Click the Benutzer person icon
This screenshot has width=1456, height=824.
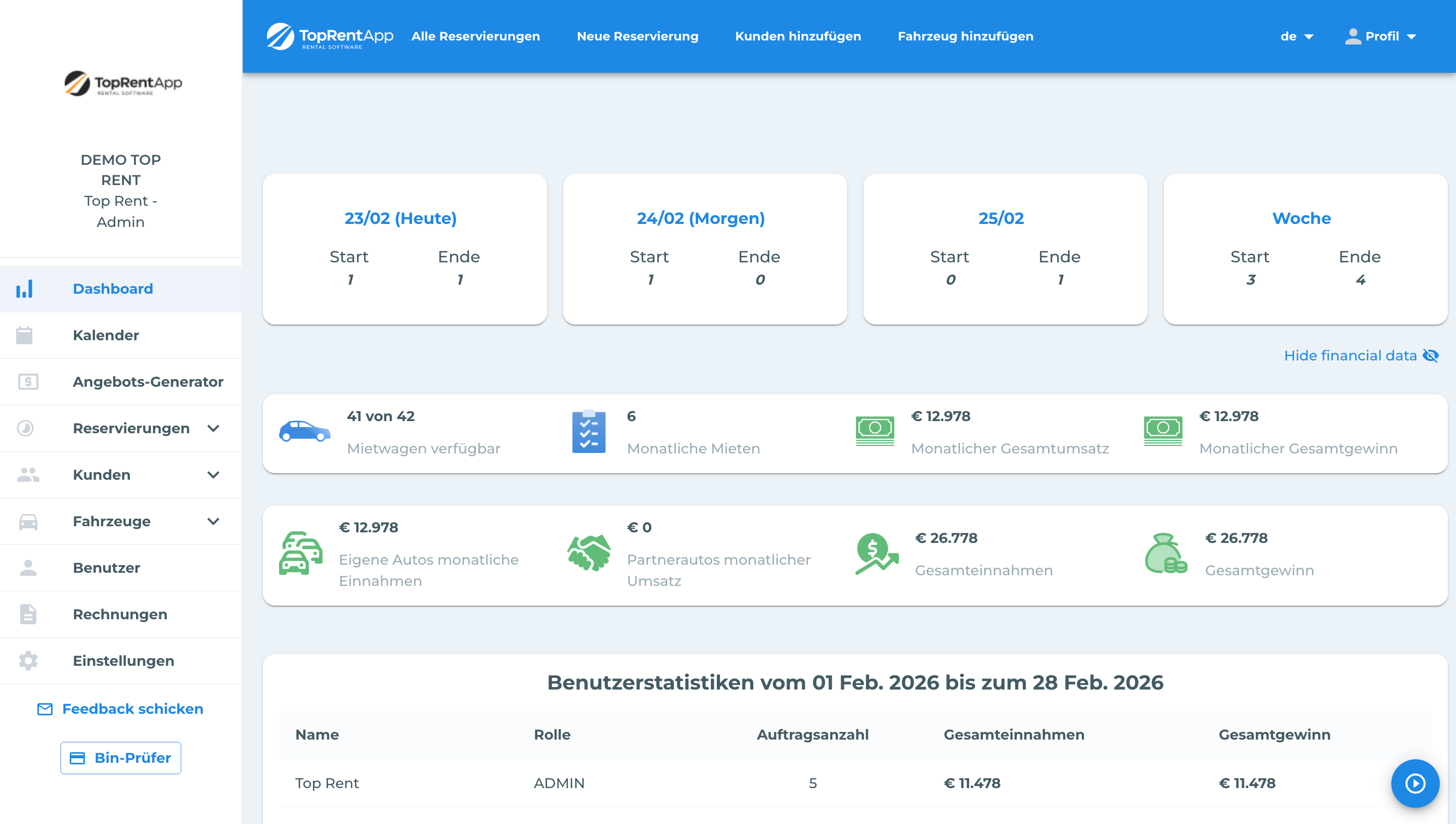[28, 568]
